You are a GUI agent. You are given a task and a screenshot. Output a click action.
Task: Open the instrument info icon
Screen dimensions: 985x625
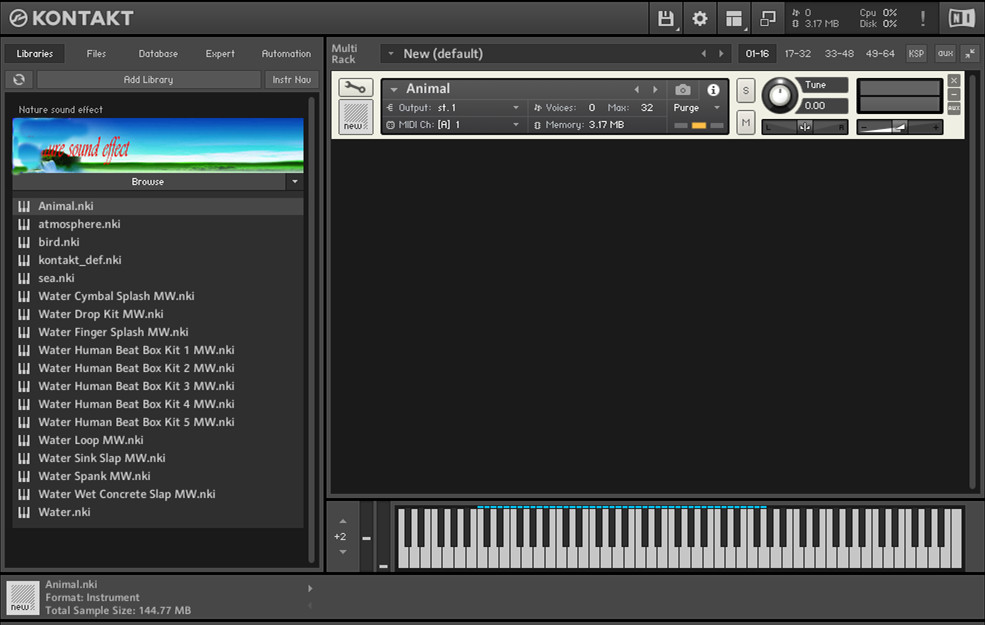pos(713,90)
